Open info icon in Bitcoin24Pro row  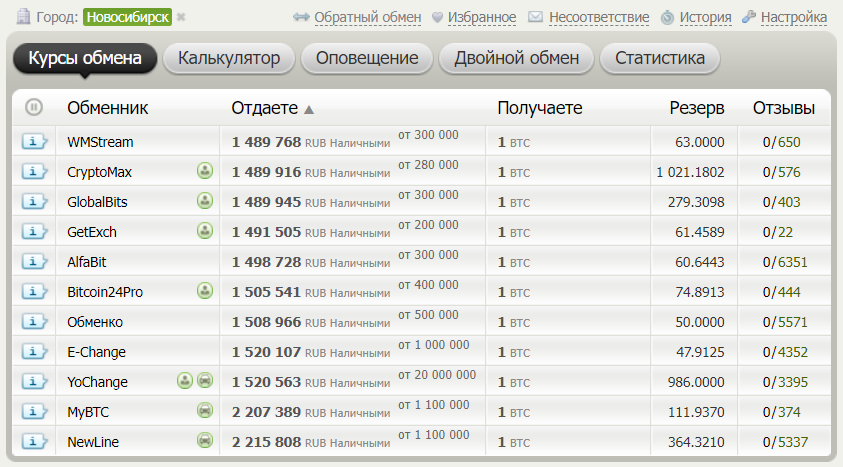point(34,292)
